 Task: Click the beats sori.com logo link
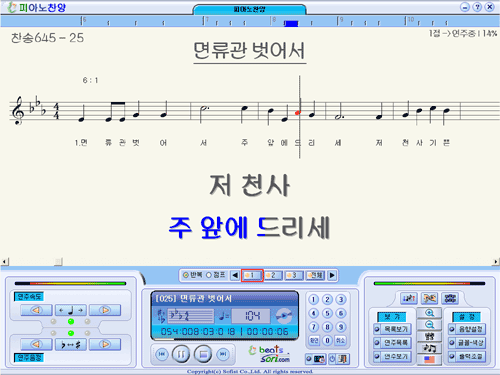click(270, 354)
